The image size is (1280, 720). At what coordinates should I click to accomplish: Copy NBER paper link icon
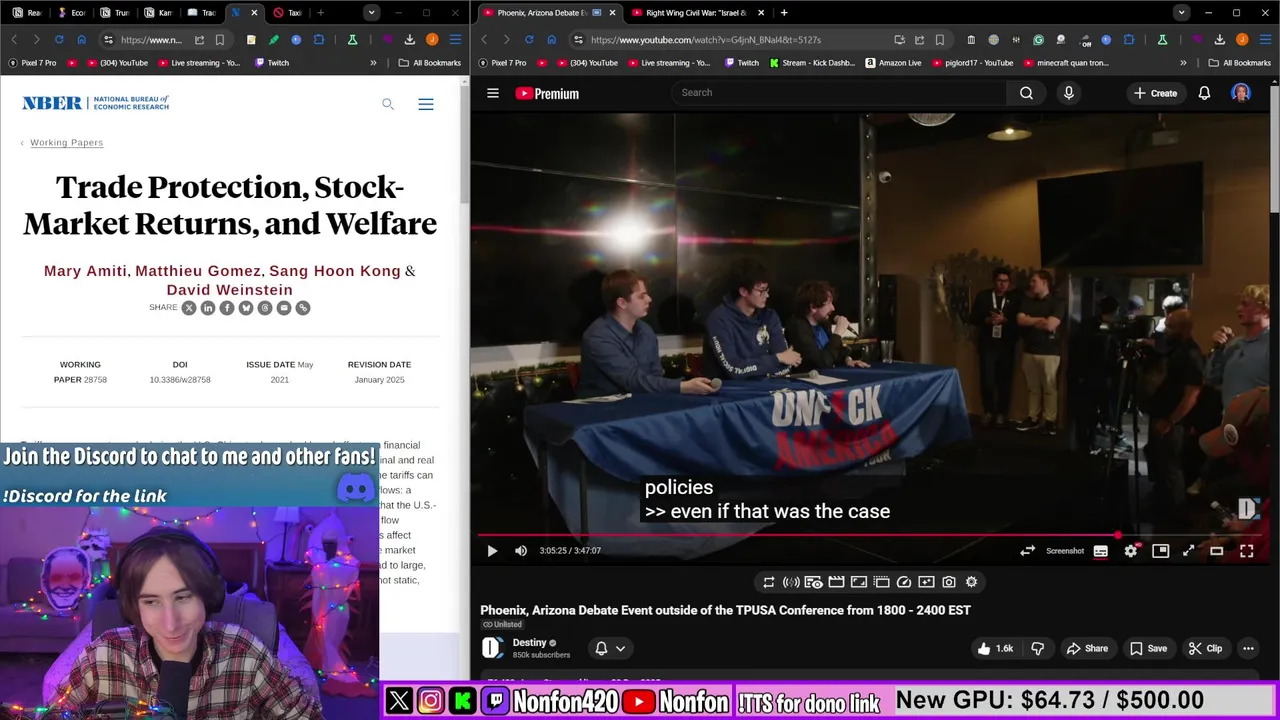pos(303,308)
